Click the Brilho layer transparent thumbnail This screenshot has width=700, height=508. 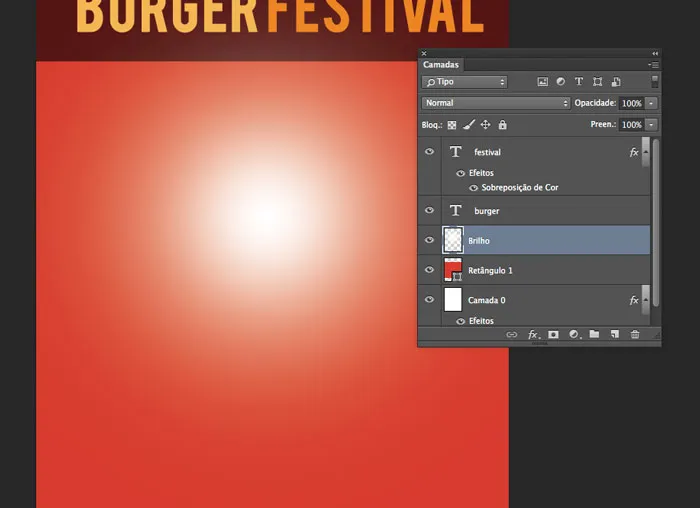tap(453, 240)
